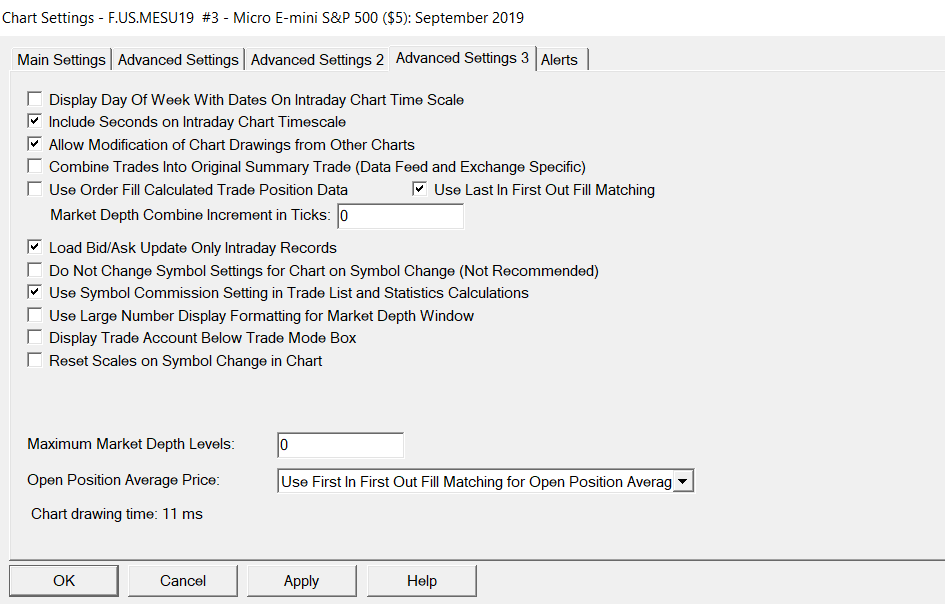Disable Use Symbol Commission Setting checkbox

(x=35, y=293)
